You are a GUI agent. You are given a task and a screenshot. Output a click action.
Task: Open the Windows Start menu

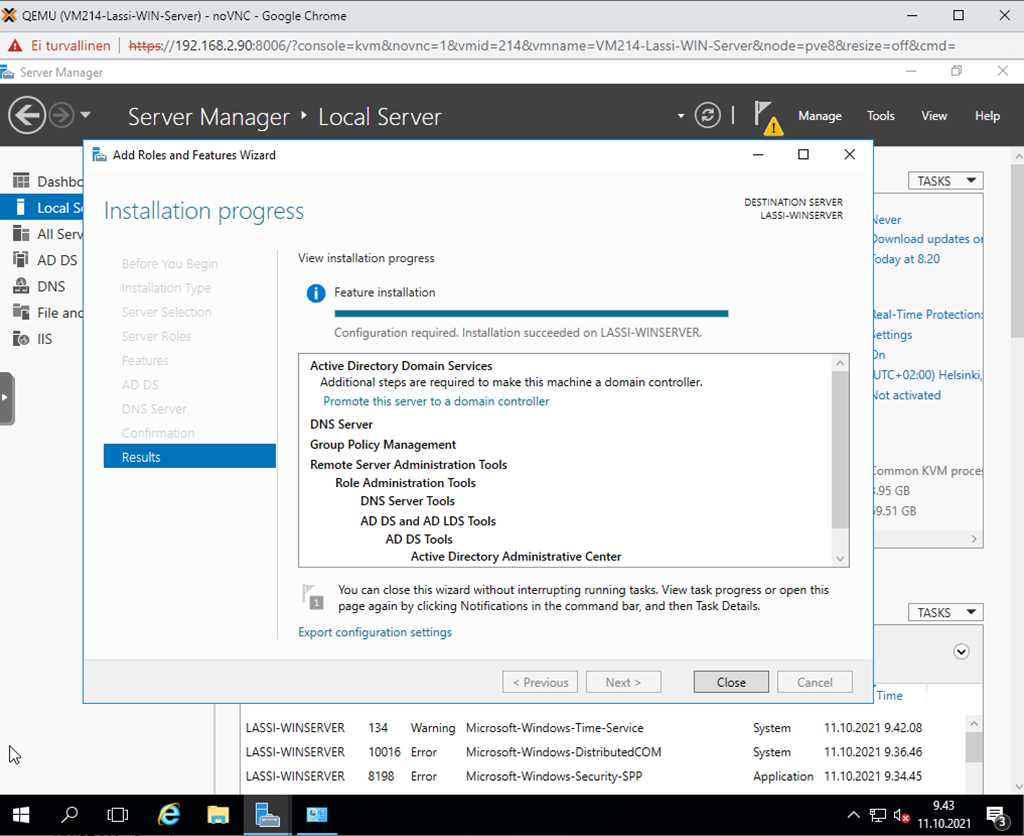pos(21,814)
